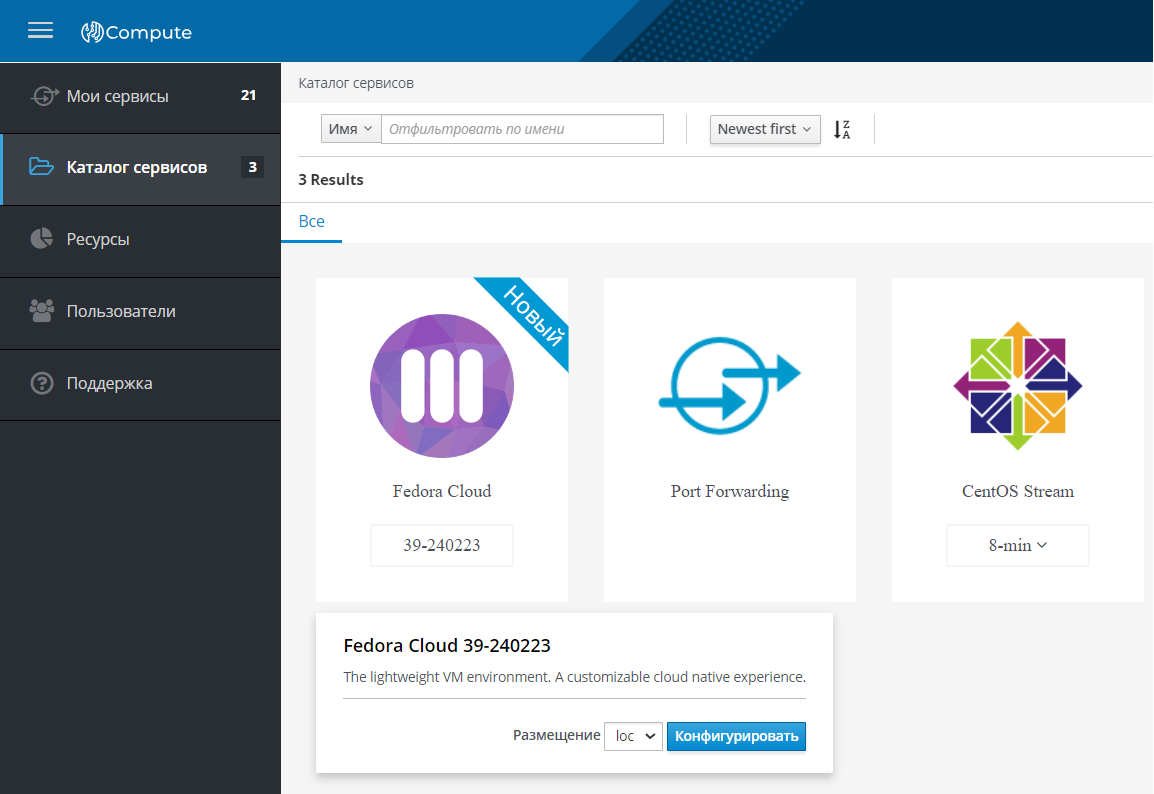1154x794 pixels.
Task: Select the Размещение loc dropdown
Action: coord(633,736)
